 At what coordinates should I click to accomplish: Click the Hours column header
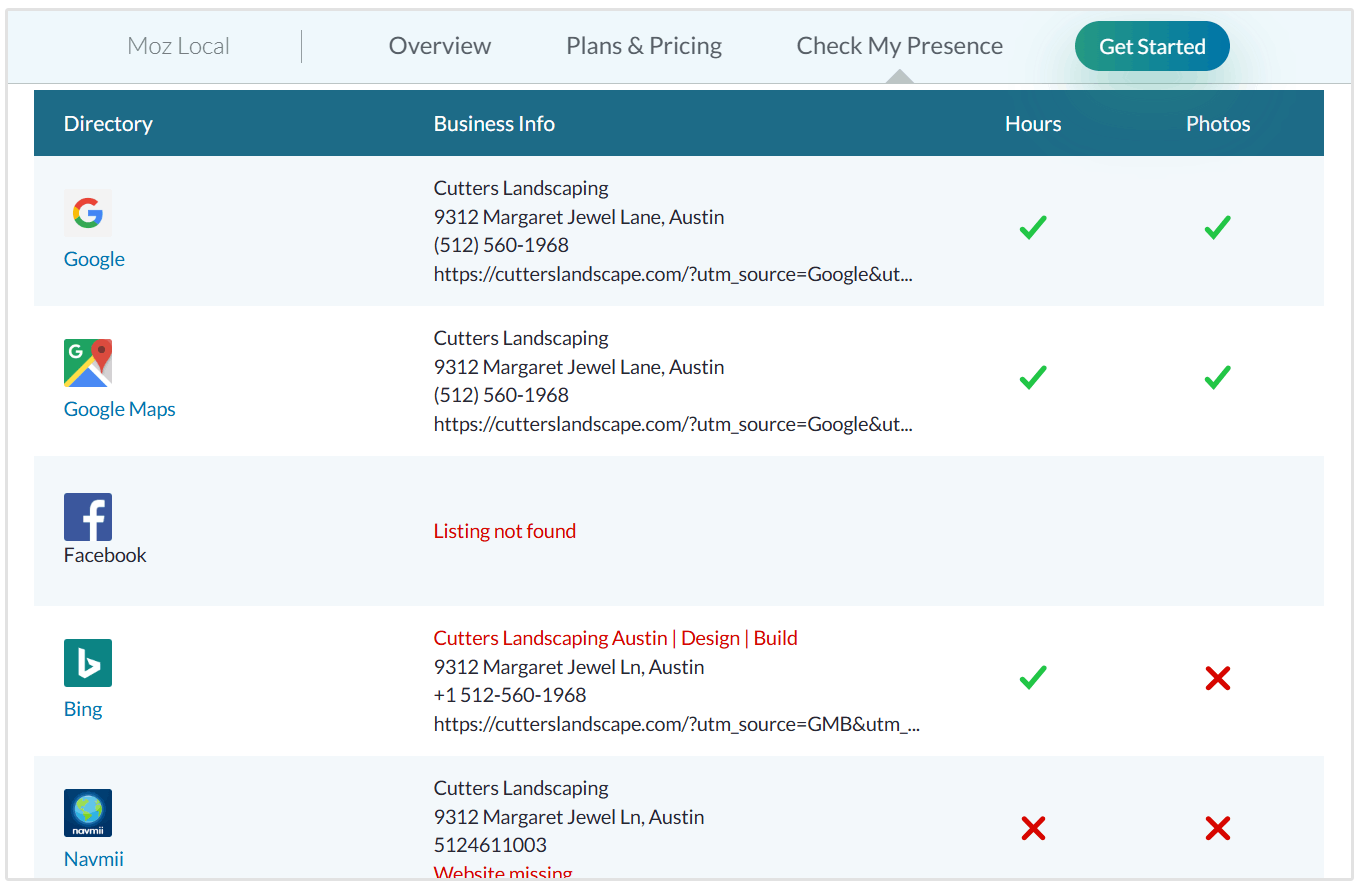coord(1033,124)
